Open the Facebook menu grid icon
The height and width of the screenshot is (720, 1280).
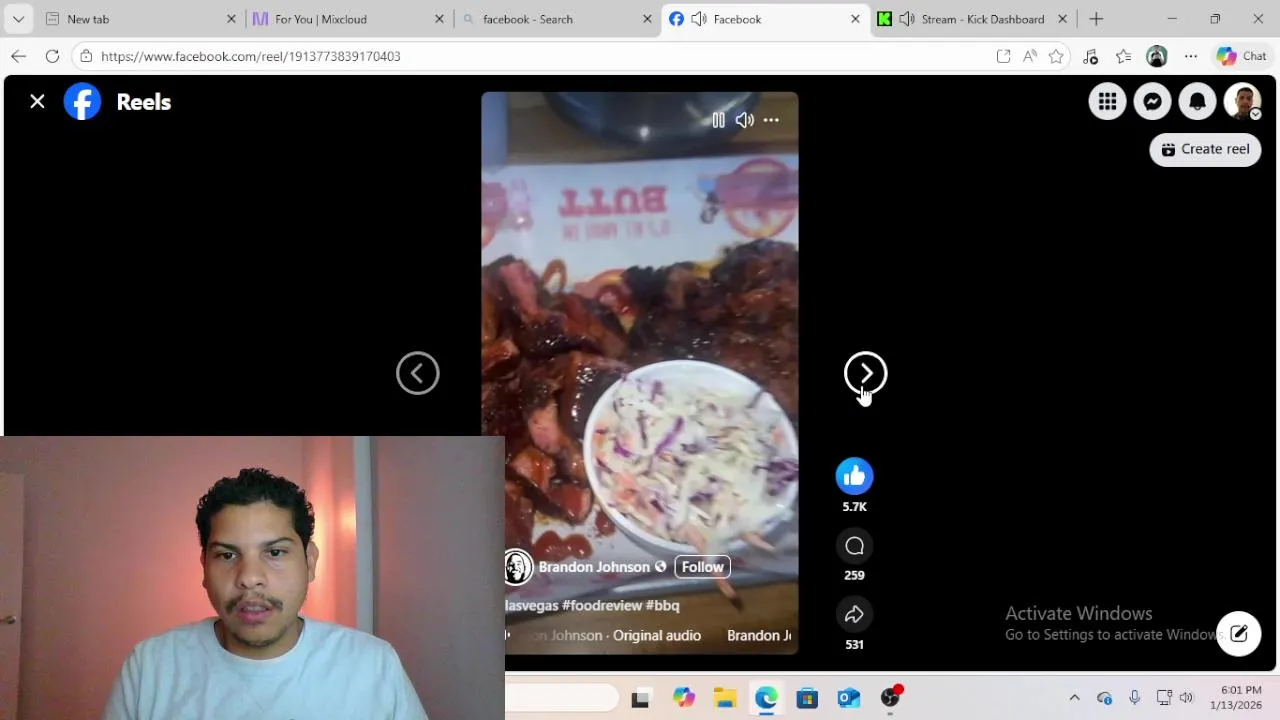(x=1107, y=101)
